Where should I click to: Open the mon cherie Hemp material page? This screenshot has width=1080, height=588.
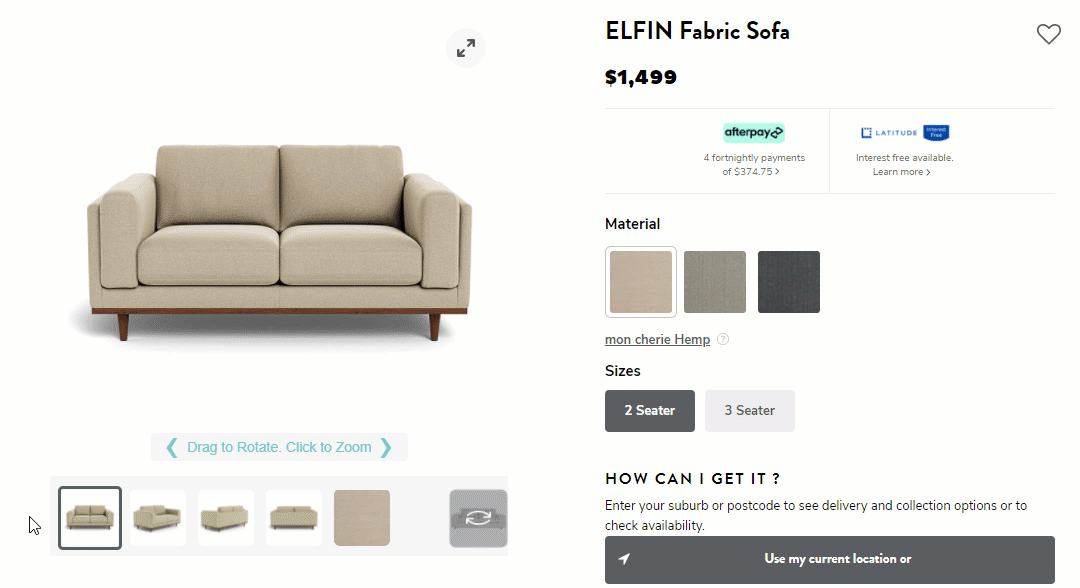(657, 339)
